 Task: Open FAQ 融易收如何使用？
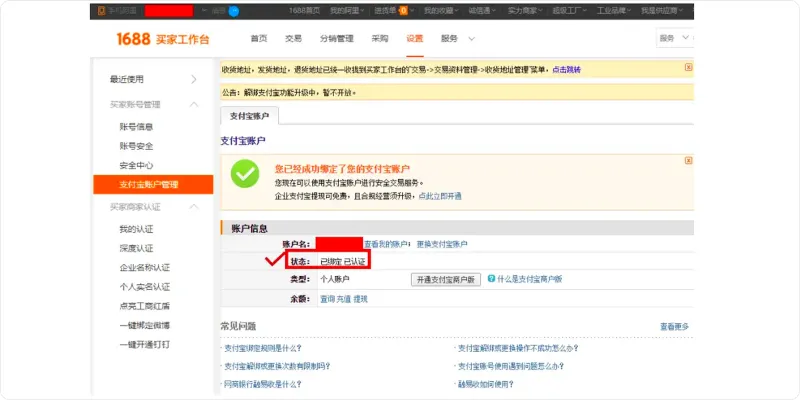click(x=486, y=384)
